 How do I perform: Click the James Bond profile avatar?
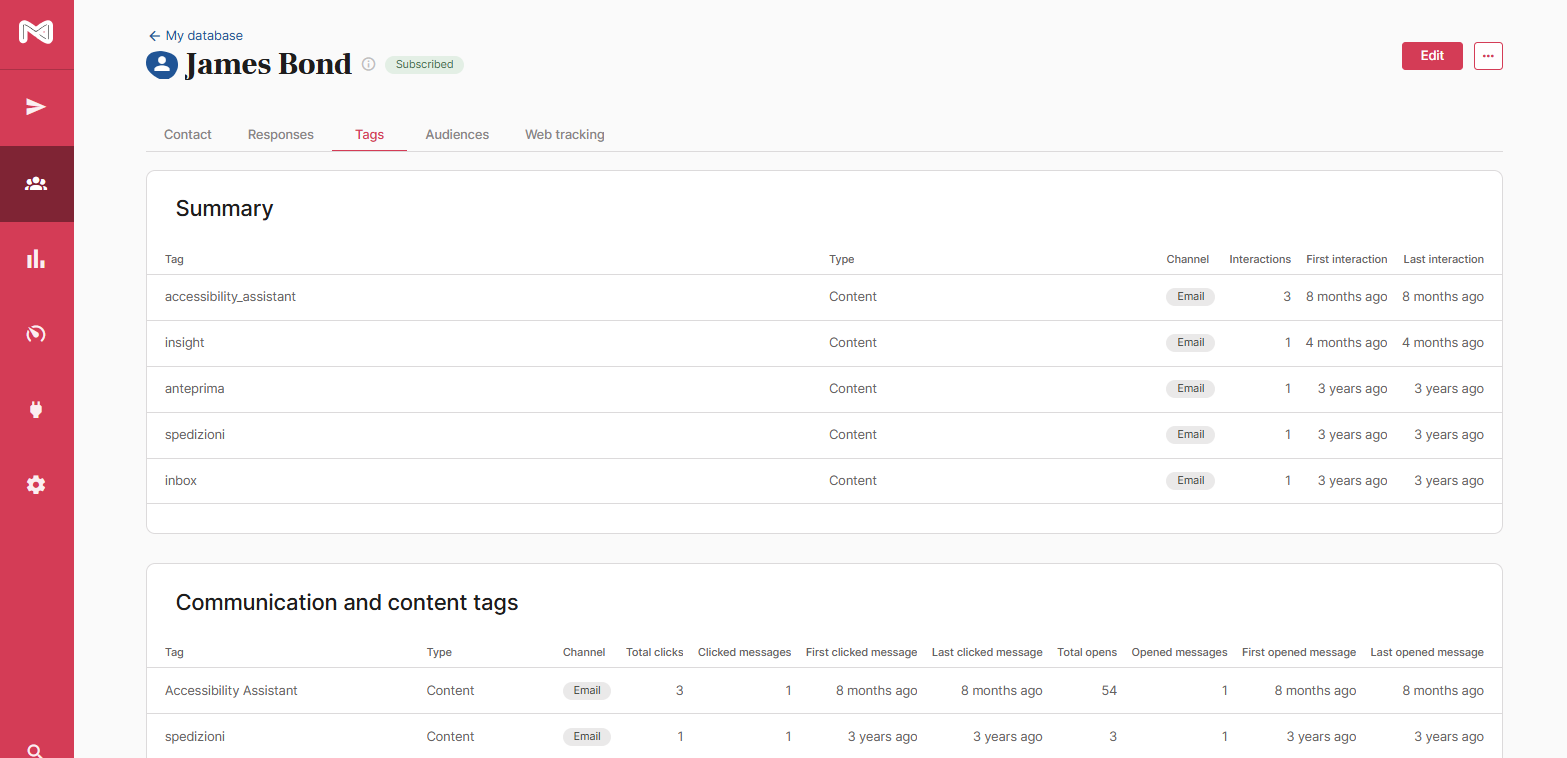click(161, 64)
